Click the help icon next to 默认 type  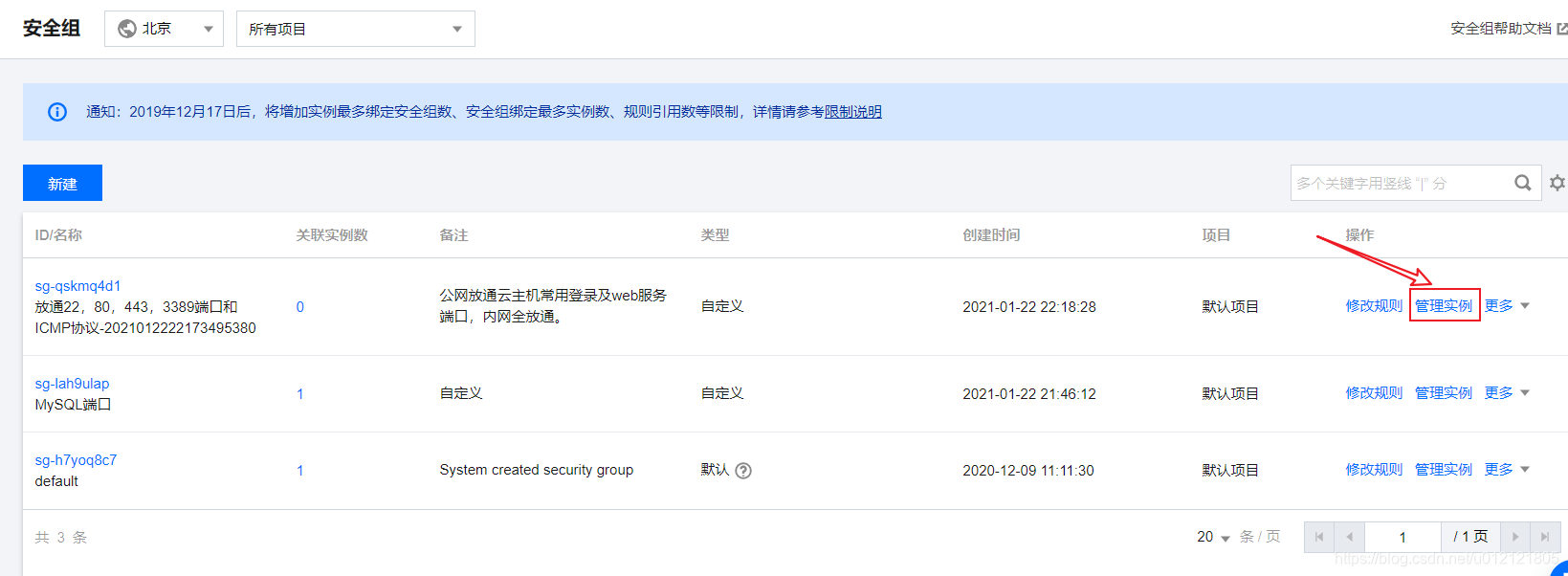coord(743,471)
